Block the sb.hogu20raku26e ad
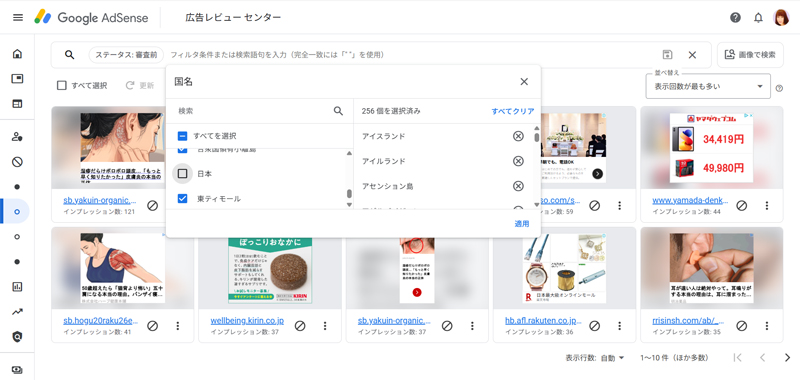Viewport: 800px width, 380px height. pos(153,325)
